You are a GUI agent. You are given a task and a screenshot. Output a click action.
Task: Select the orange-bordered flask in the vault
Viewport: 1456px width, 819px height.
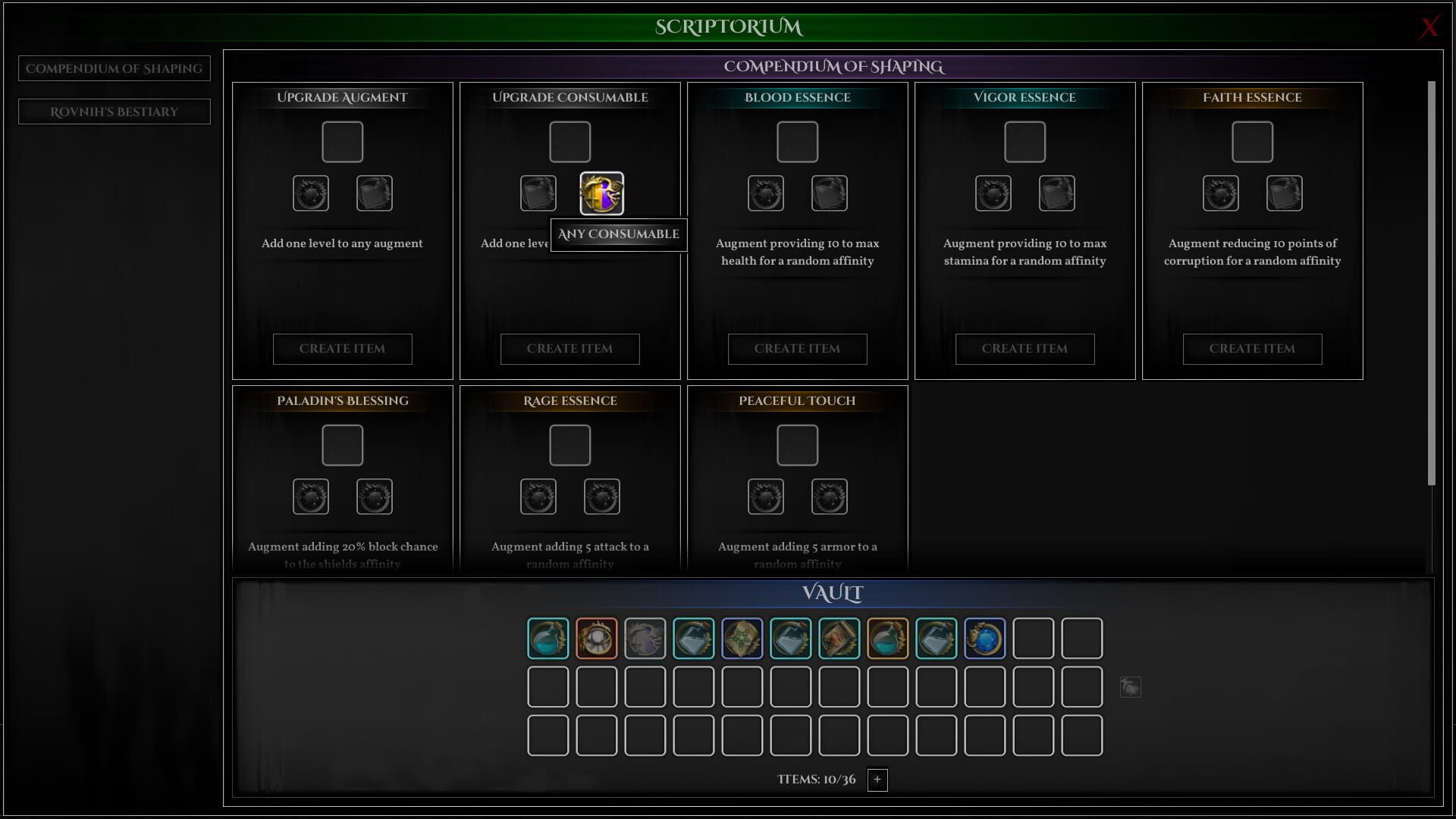click(887, 638)
